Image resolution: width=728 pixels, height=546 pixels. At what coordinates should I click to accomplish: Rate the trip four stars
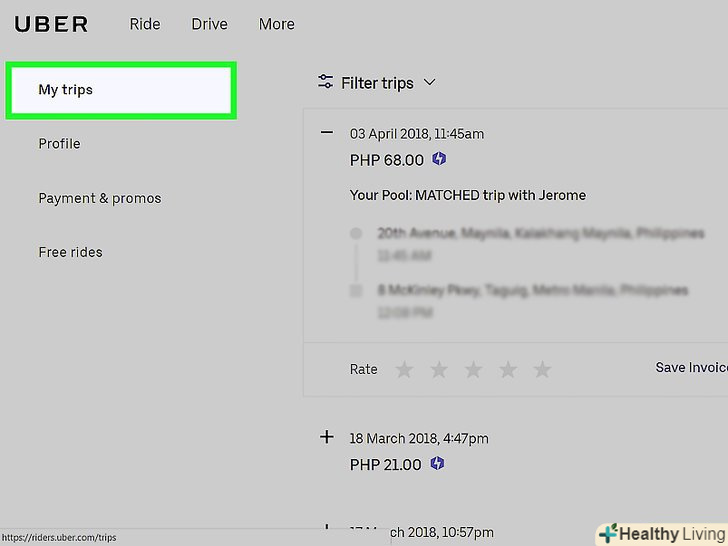(508, 370)
